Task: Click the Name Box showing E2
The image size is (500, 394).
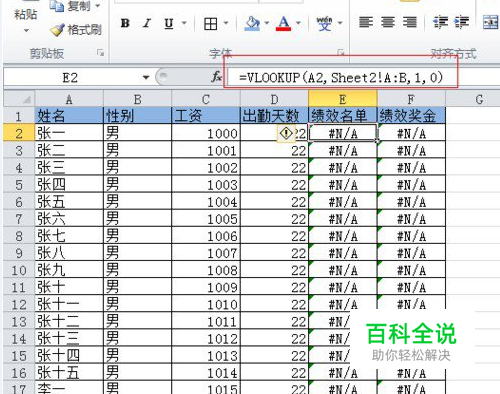Action: point(71,78)
